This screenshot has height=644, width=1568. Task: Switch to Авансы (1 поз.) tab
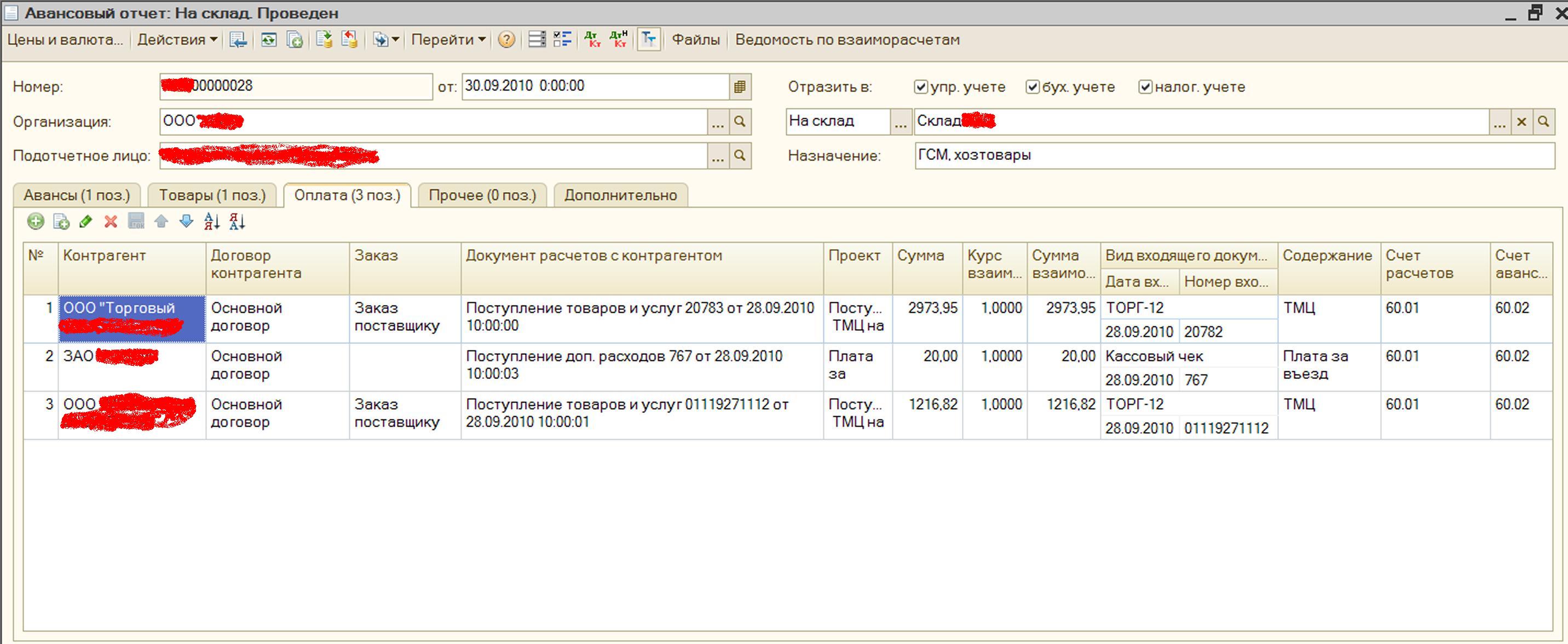tap(77, 196)
